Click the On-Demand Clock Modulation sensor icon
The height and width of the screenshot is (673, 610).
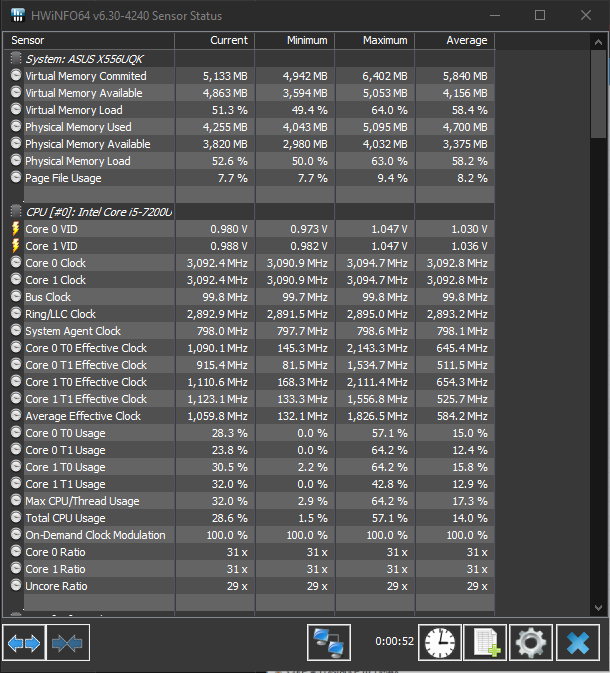[x=16, y=534]
